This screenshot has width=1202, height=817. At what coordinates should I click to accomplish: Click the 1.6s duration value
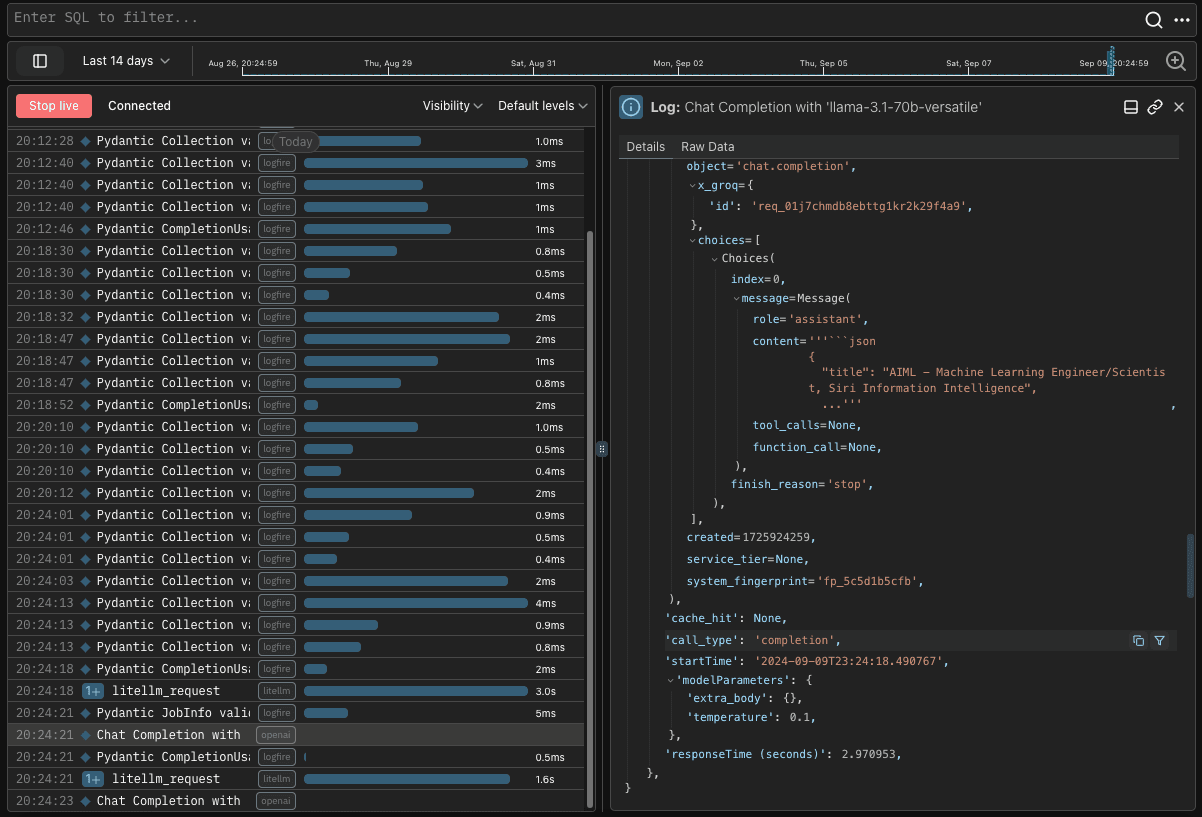coord(545,779)
